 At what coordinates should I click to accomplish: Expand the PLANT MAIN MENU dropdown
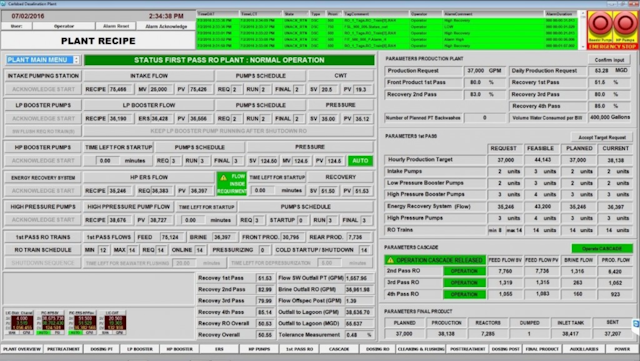click(x=76, y=60)
